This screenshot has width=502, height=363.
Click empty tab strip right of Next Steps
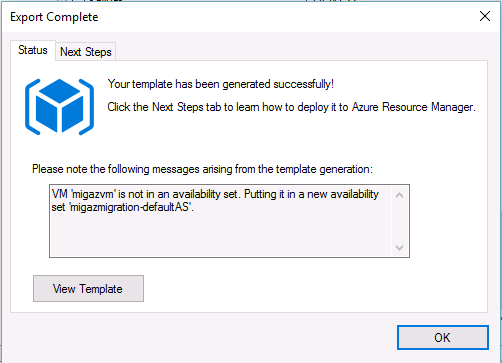(x=300, y=52)
